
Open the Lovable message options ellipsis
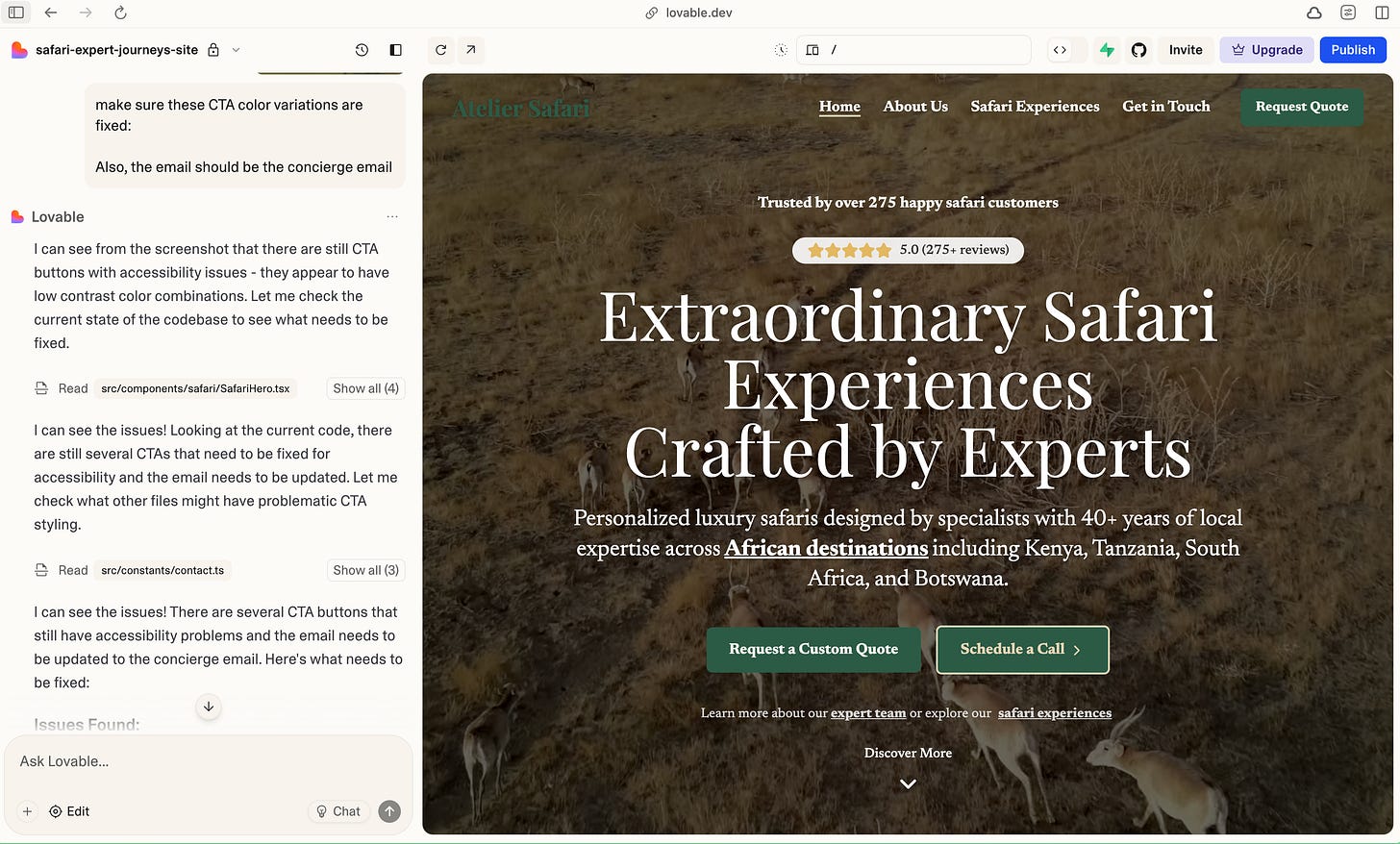(x=392, y=217)
